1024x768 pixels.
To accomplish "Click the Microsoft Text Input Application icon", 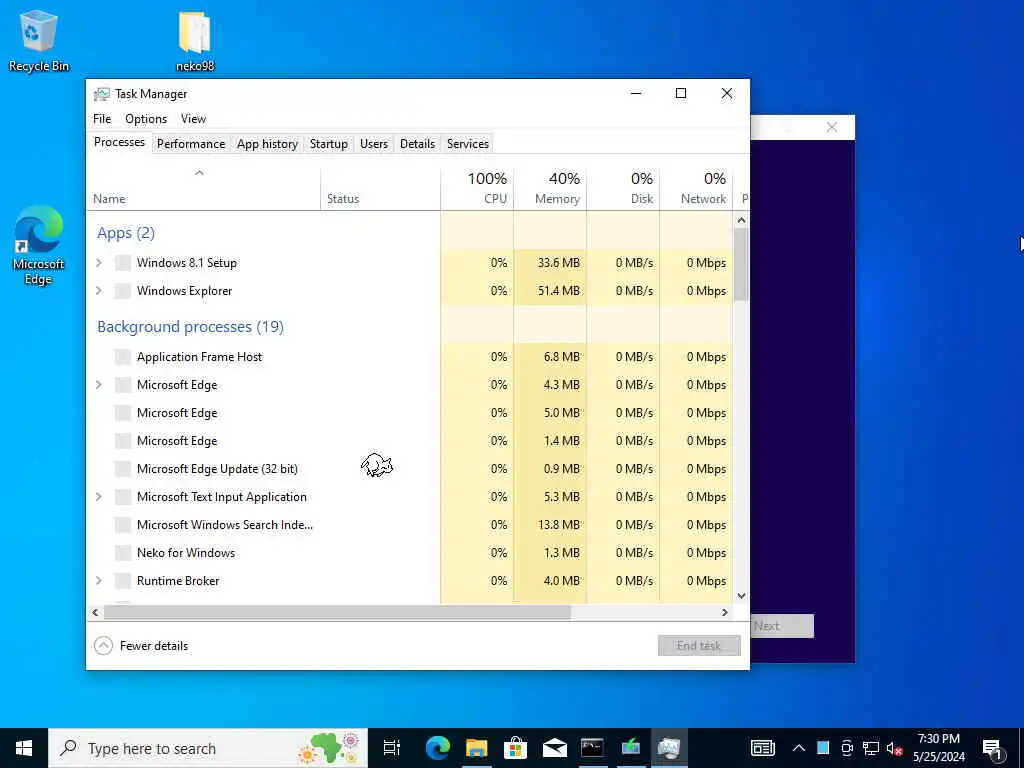I will click(123, 497).
